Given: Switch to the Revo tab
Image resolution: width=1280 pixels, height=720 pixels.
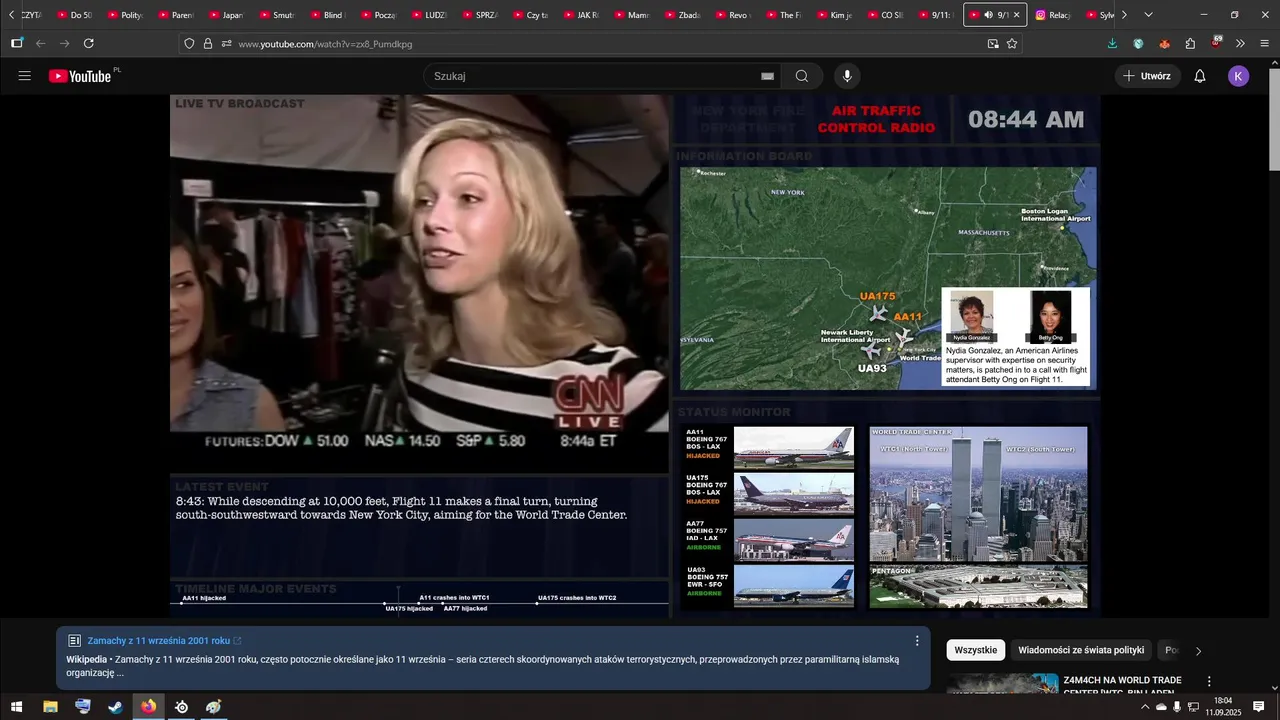Looking at the screenshot, I should click(734, 15).
